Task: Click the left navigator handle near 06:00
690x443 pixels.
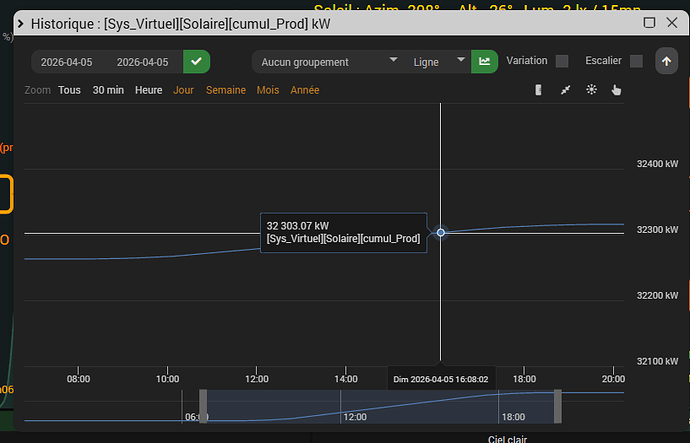Action: point(203,406)
